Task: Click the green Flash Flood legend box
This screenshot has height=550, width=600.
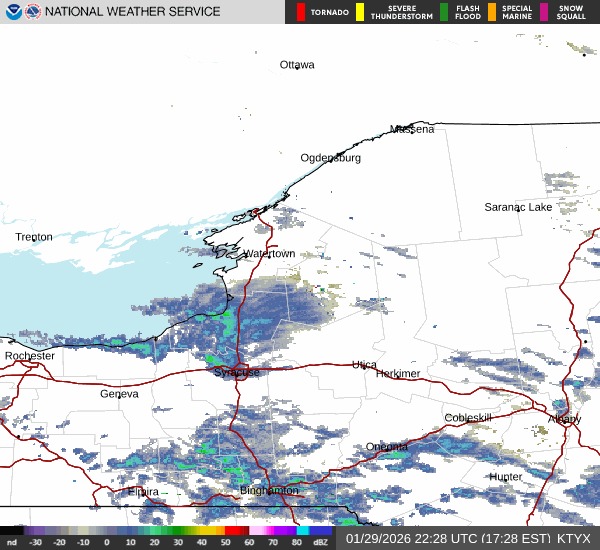Action: pyautogui.click(x=444, y=12)
